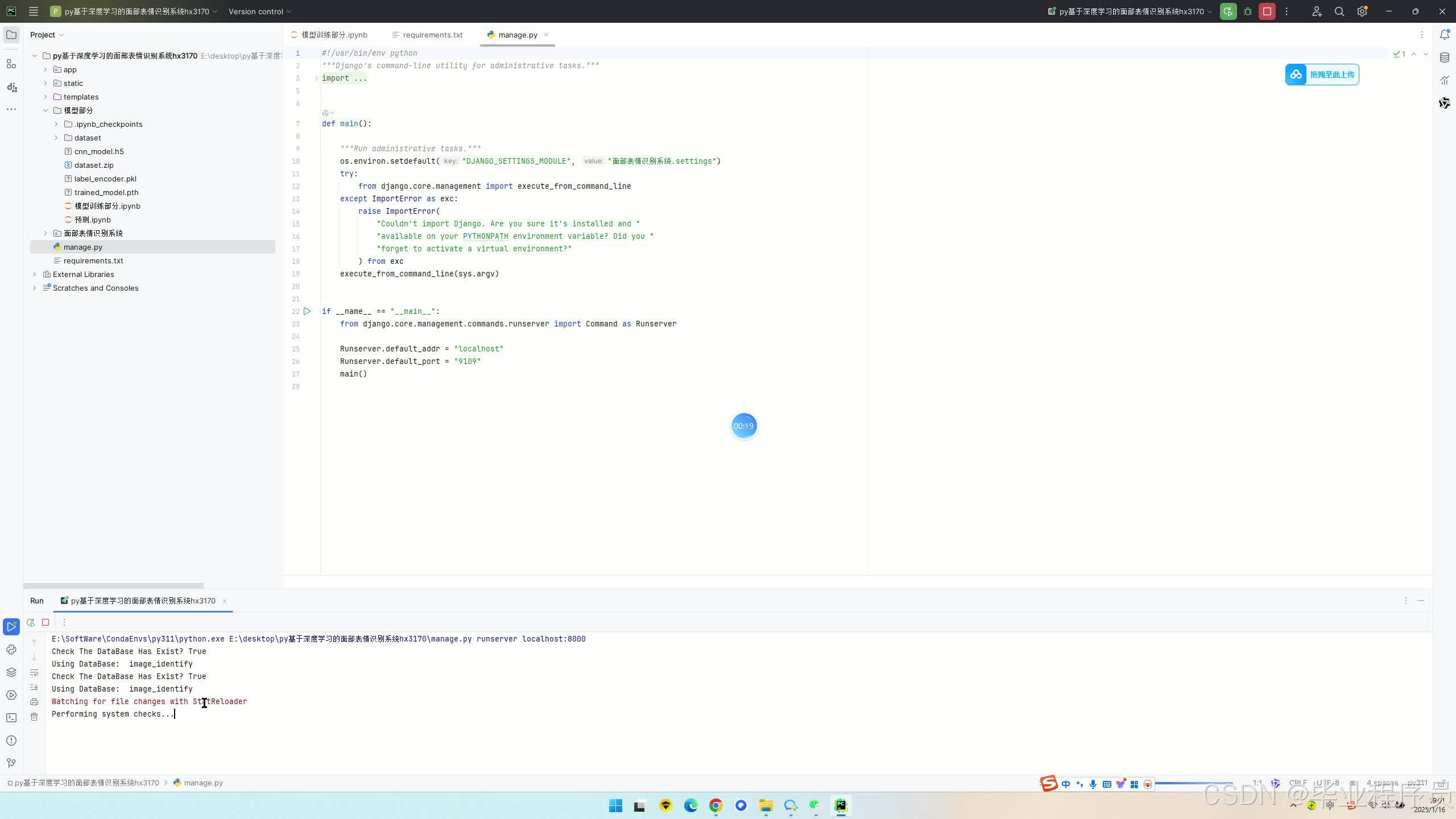Open Search Everywhere magnifier
This screenshot has width=1456, height=819.
pos(1339,11)
